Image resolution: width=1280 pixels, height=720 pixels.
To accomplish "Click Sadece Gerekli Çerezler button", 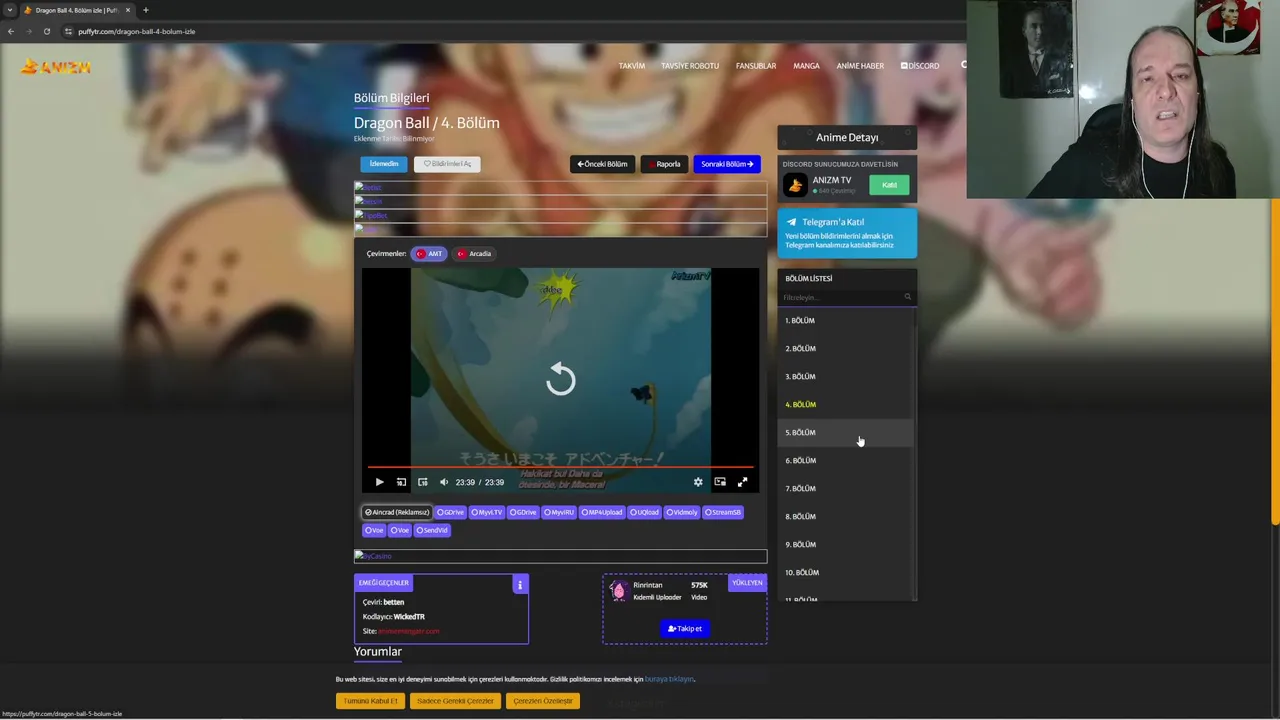I will click(455, 701).
